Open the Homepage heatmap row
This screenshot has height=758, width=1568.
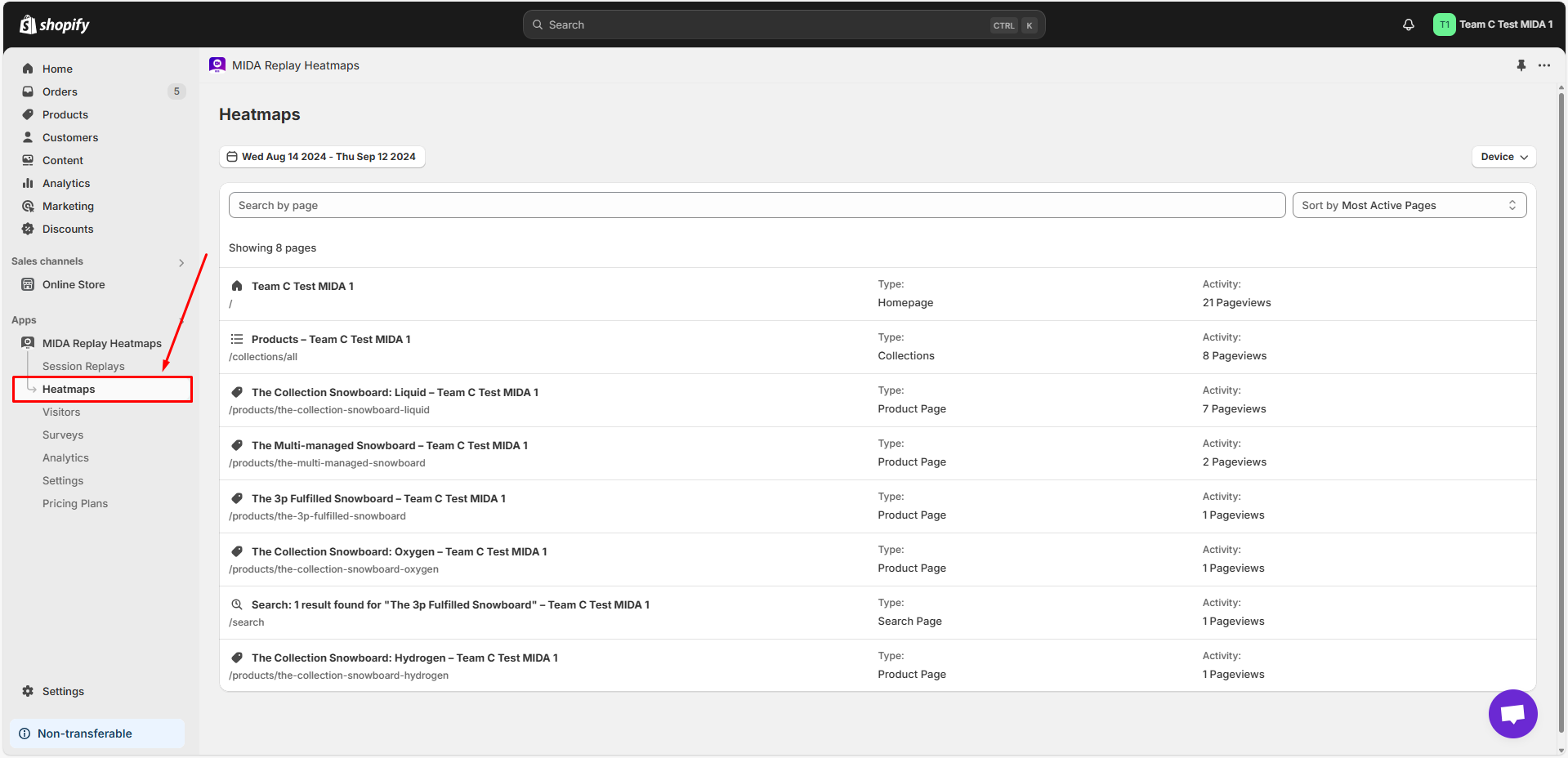tap(302, 286)
